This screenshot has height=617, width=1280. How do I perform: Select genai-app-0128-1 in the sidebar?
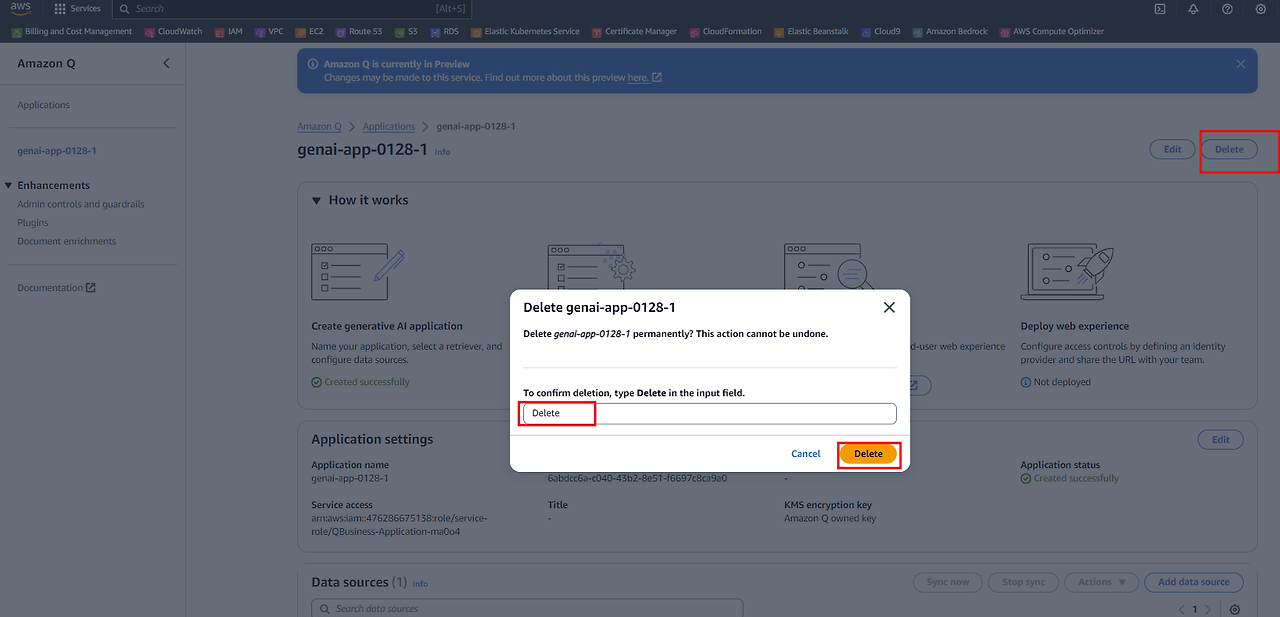[x=57, y=151]
